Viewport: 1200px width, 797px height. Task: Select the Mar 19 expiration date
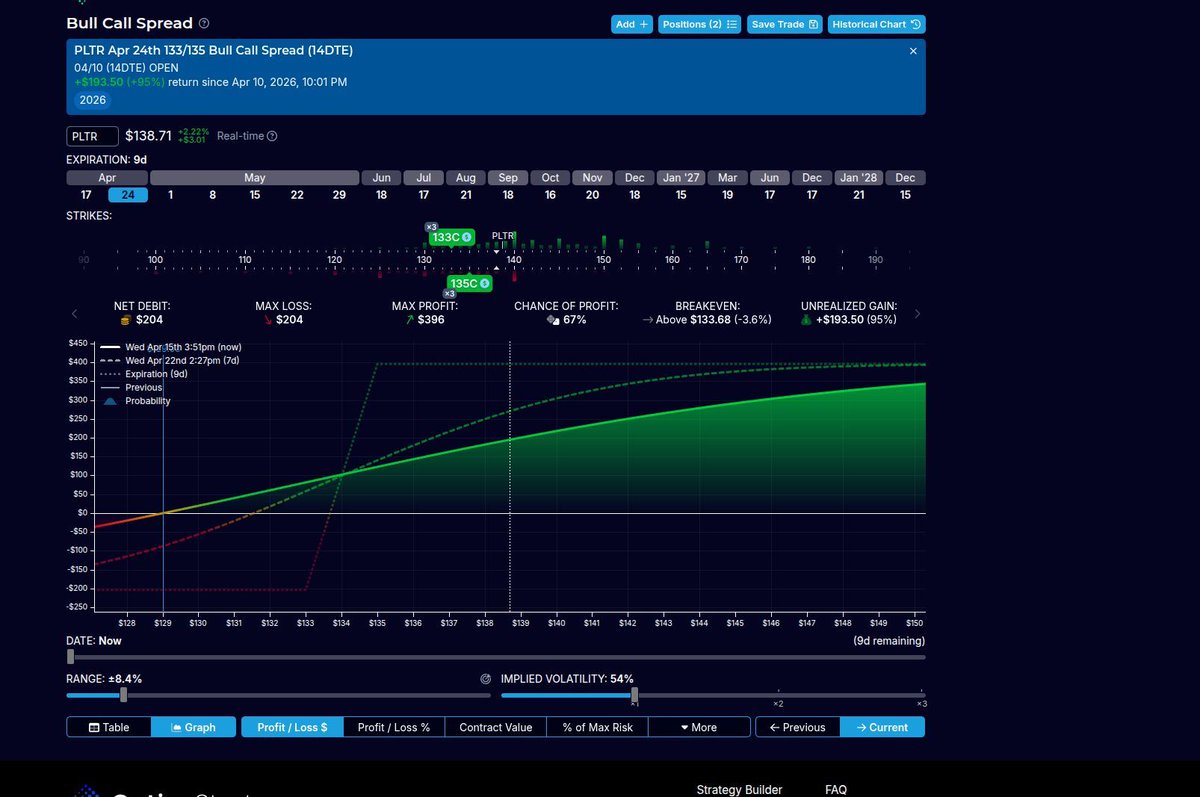point(727,195)
